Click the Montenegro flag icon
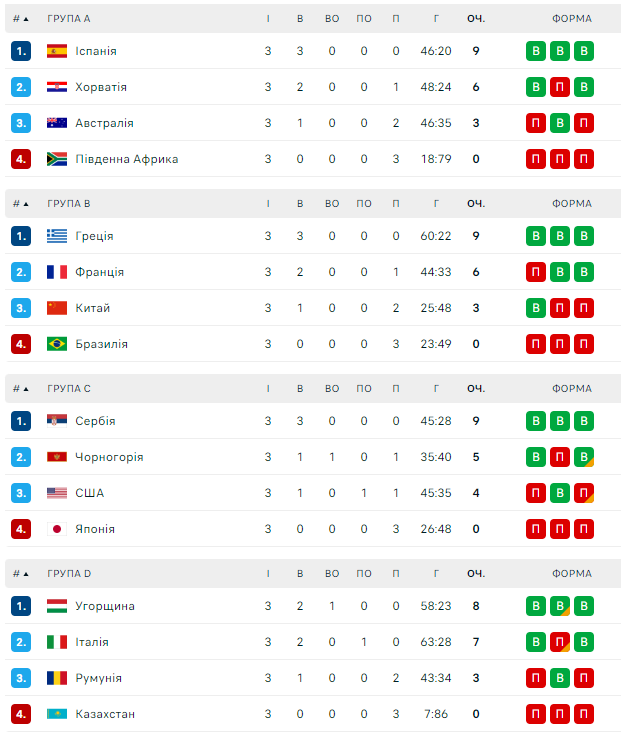This screenshot has height=734, width=621. 57,457
